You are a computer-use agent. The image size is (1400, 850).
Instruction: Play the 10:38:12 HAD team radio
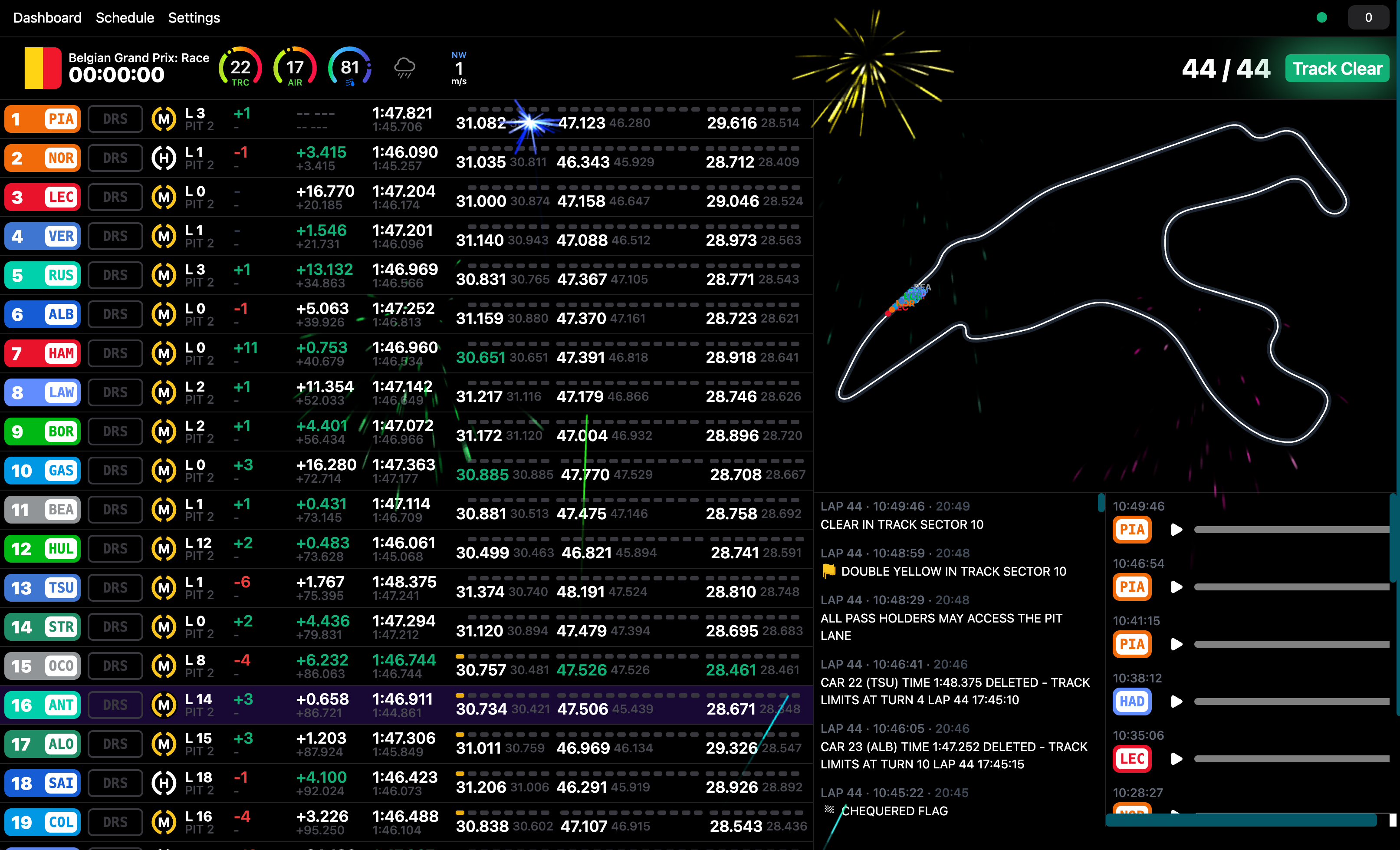click(1176, 702)
